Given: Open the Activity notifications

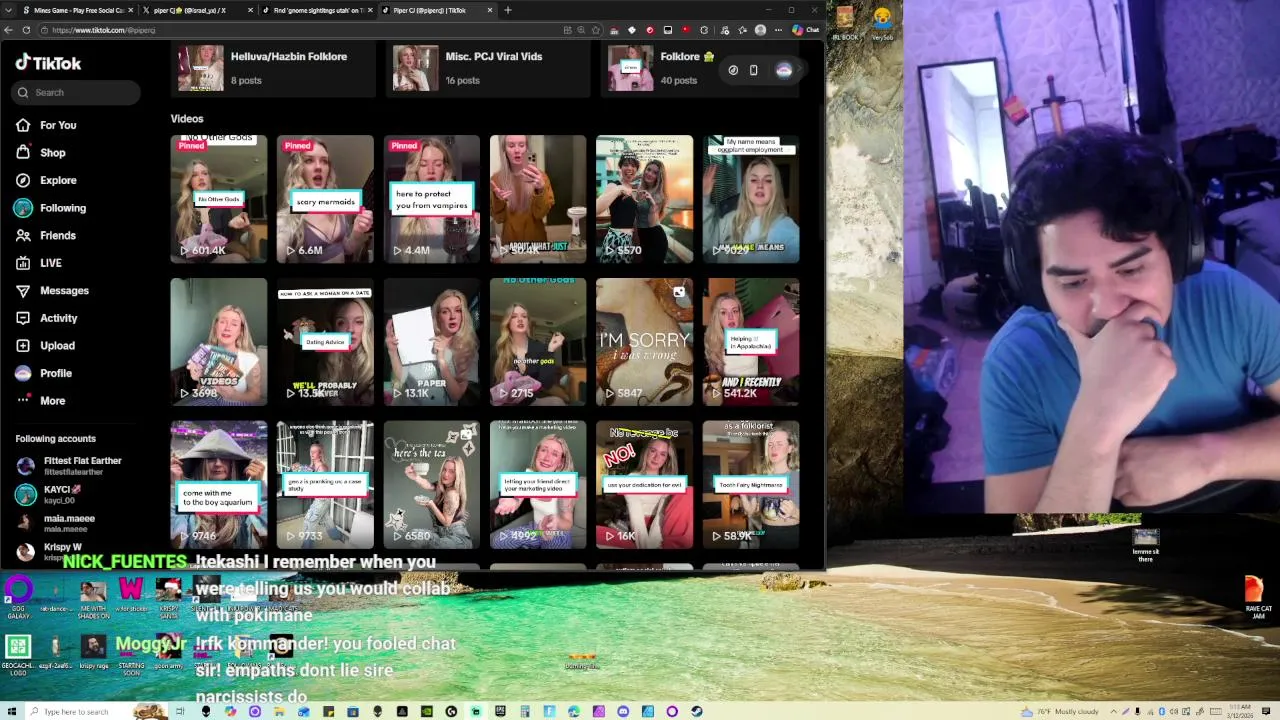Looking at the screenshot, I should [x=46, y=318].
